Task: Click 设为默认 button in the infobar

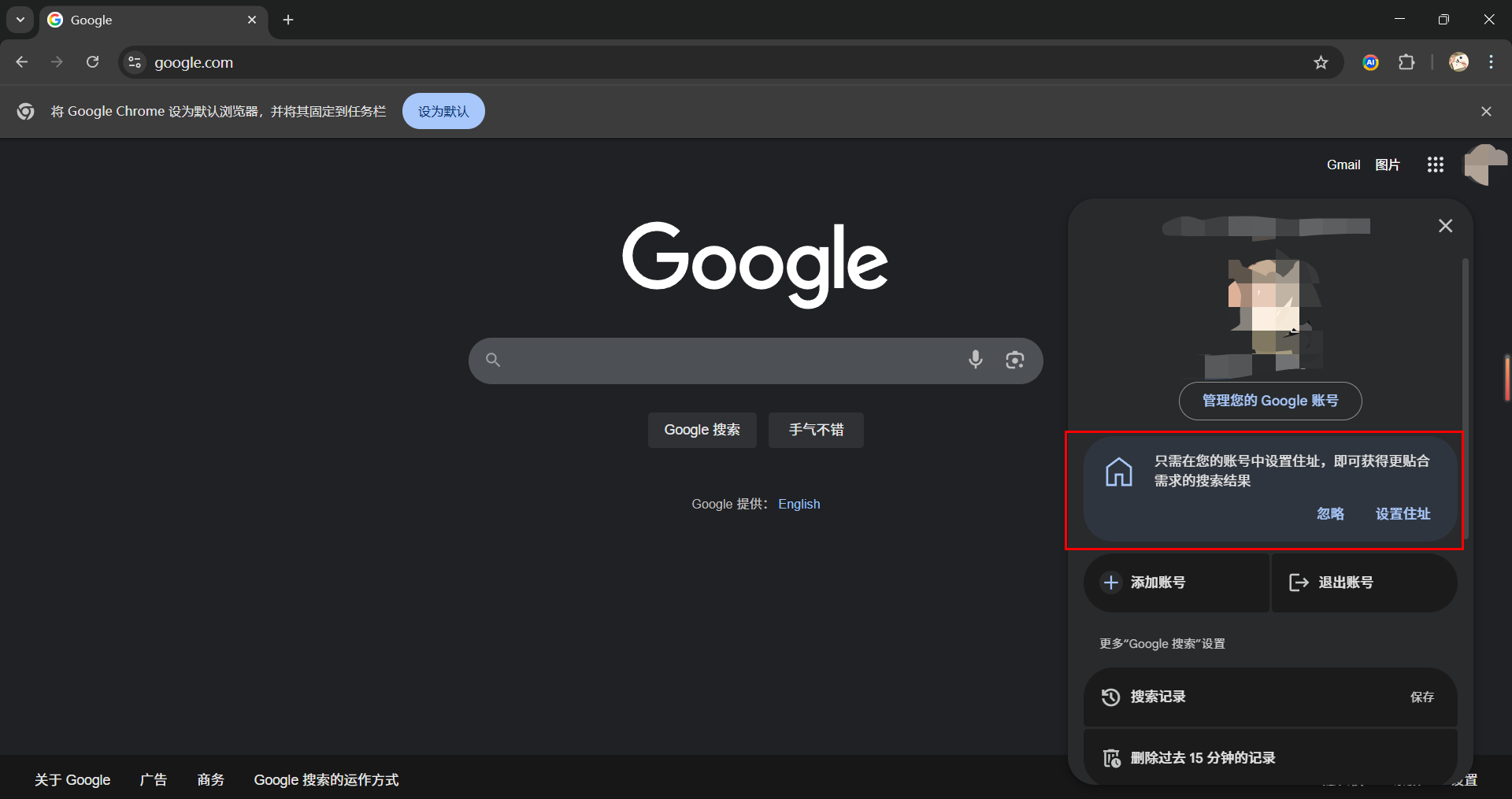Action: point(443,111)
